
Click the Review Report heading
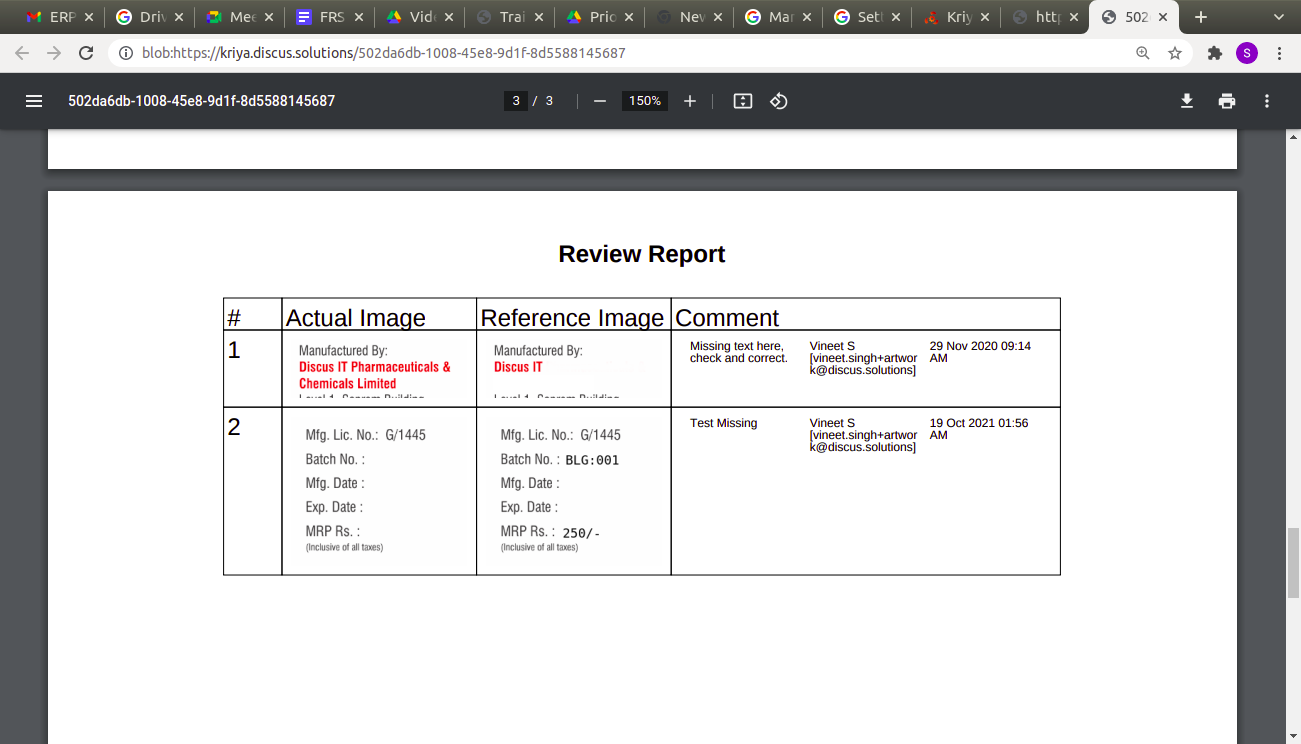(642, 254)
